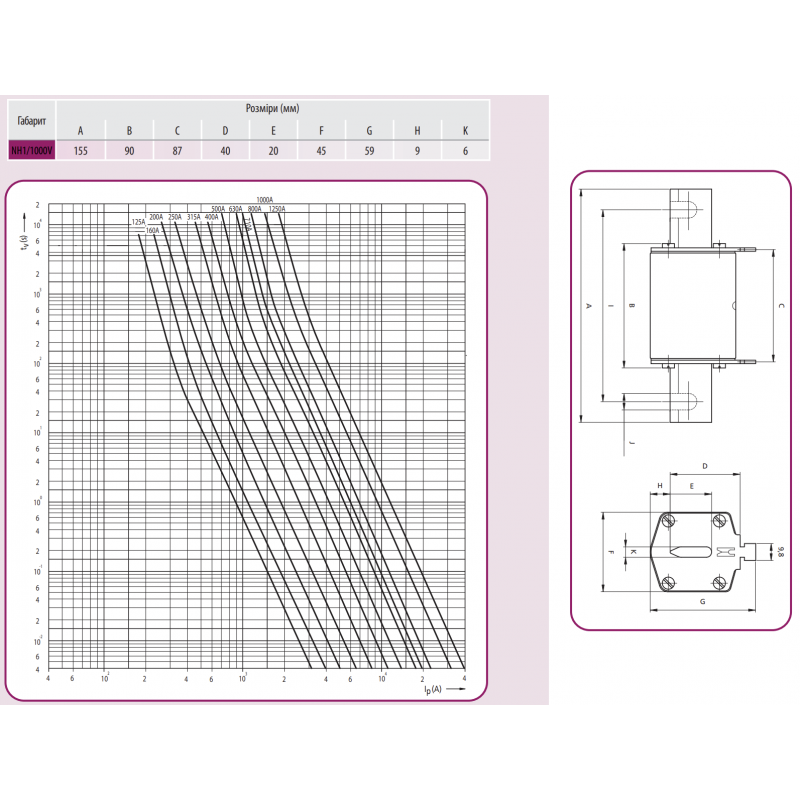This screenshot has width=800, height=800.
Task: Select the 315A curve label
Action: (x=193, y=216)
